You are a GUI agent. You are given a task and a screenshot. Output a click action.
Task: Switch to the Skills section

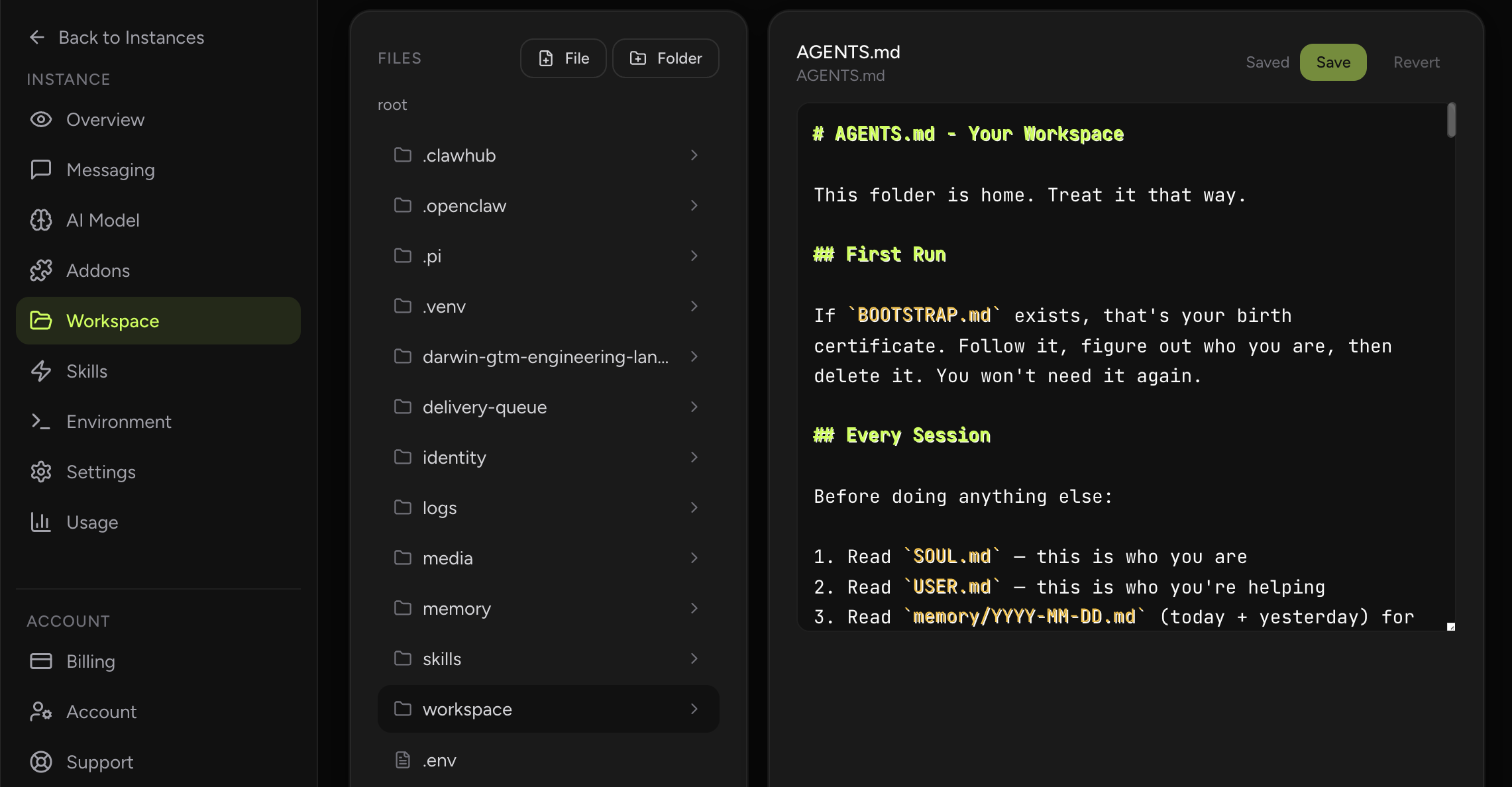click(158, 372)
